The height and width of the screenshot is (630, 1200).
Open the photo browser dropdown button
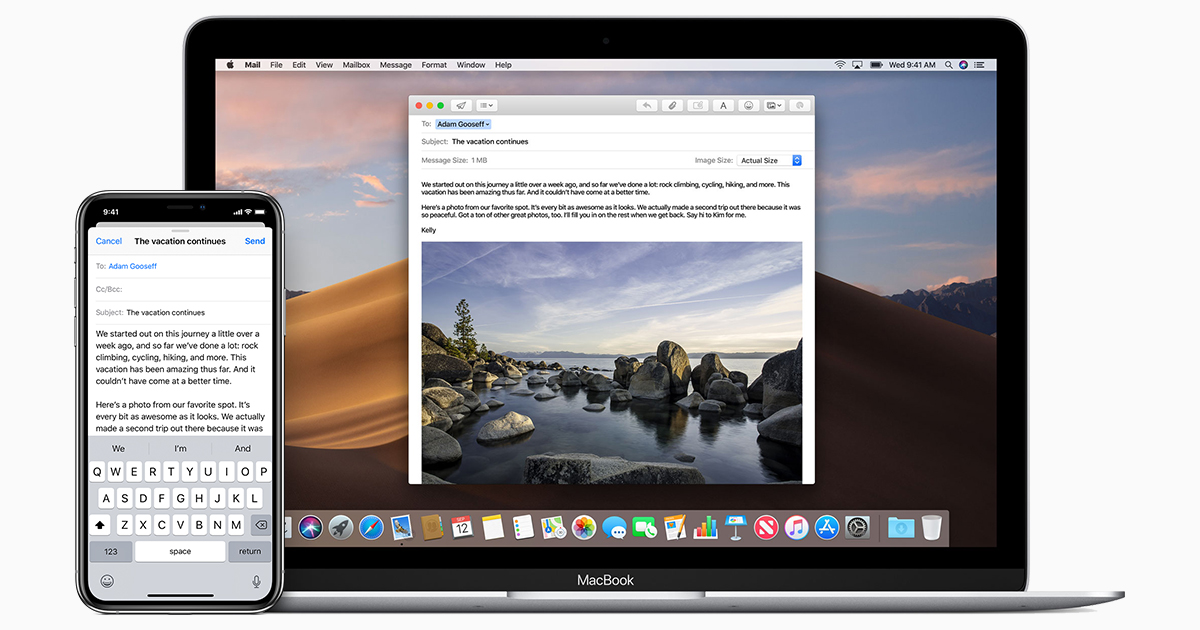click(773, 105)
